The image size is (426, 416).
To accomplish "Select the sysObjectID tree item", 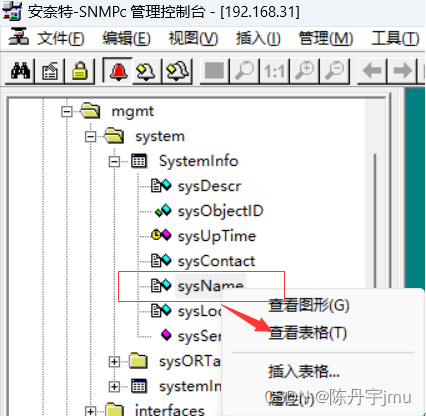I will tap(221, 211).
